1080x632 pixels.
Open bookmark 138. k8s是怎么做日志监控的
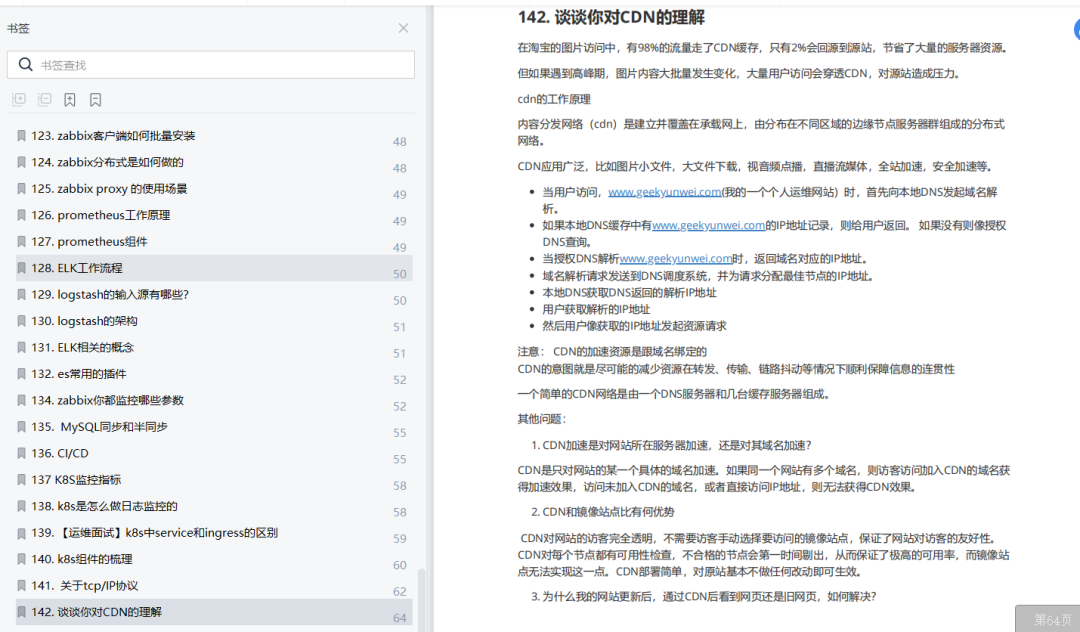(x=214, y=507)
